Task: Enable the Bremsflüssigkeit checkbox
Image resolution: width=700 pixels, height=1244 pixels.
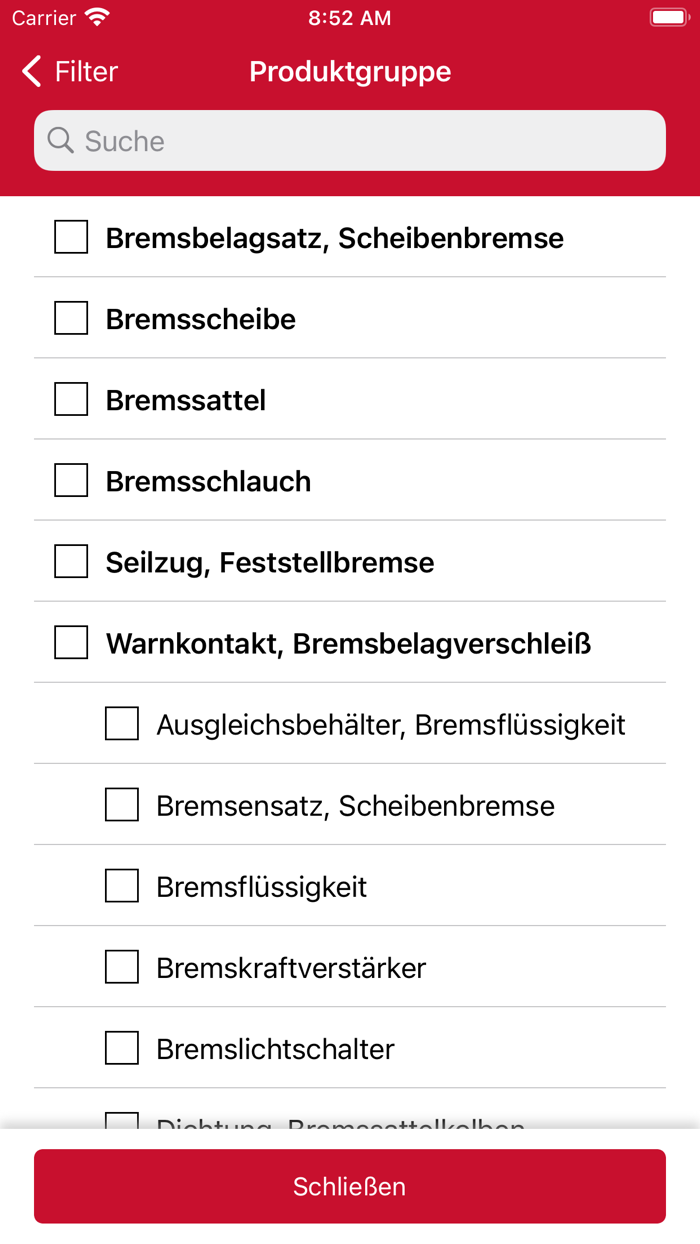Action: pos(121,885)
